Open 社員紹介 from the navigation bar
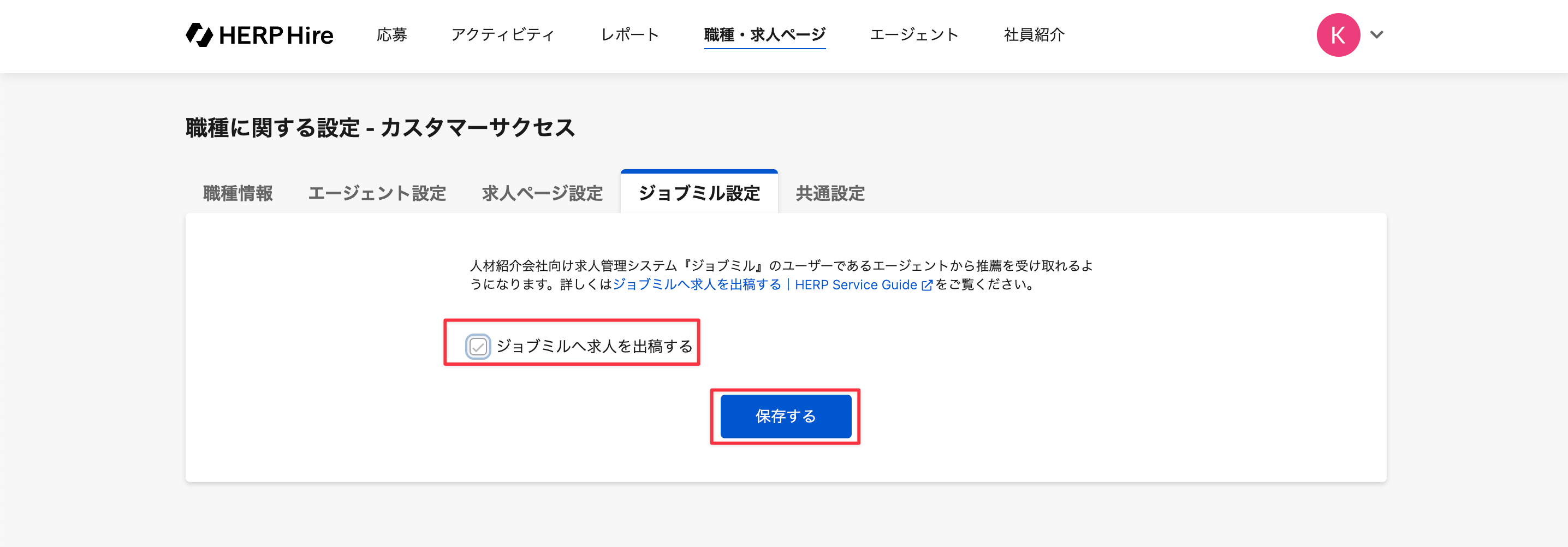This screenshot has width=1568, height=547. pos(1034,35)
